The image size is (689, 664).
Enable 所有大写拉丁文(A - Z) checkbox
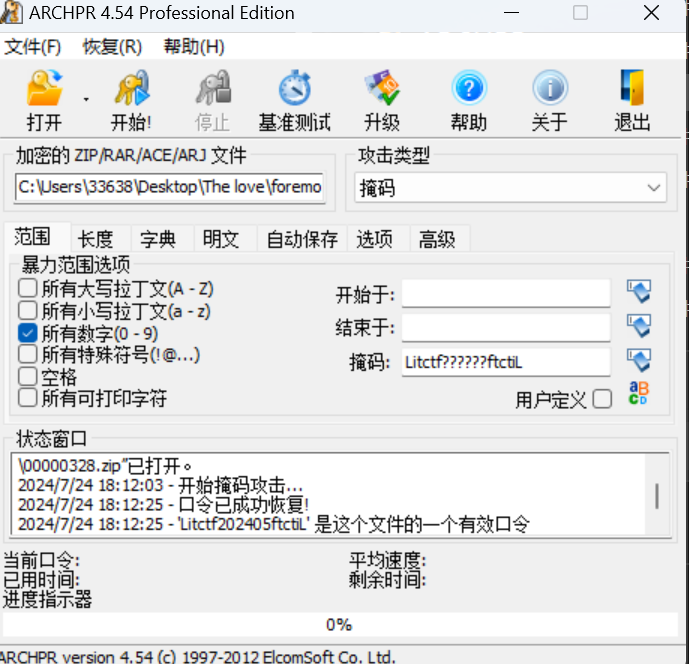click(x=27, y=289)
